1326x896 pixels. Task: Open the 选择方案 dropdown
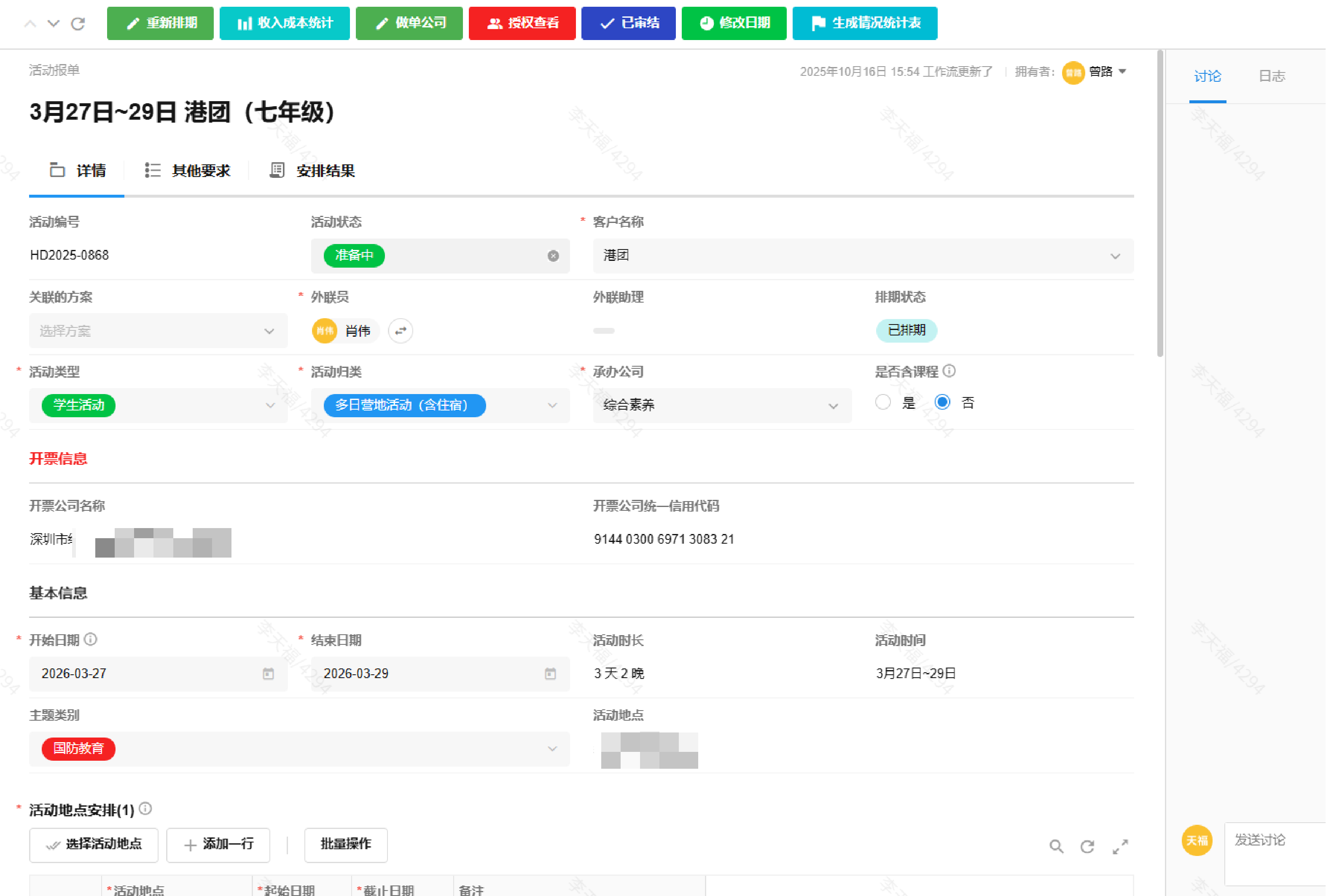[x=269, y=331]
